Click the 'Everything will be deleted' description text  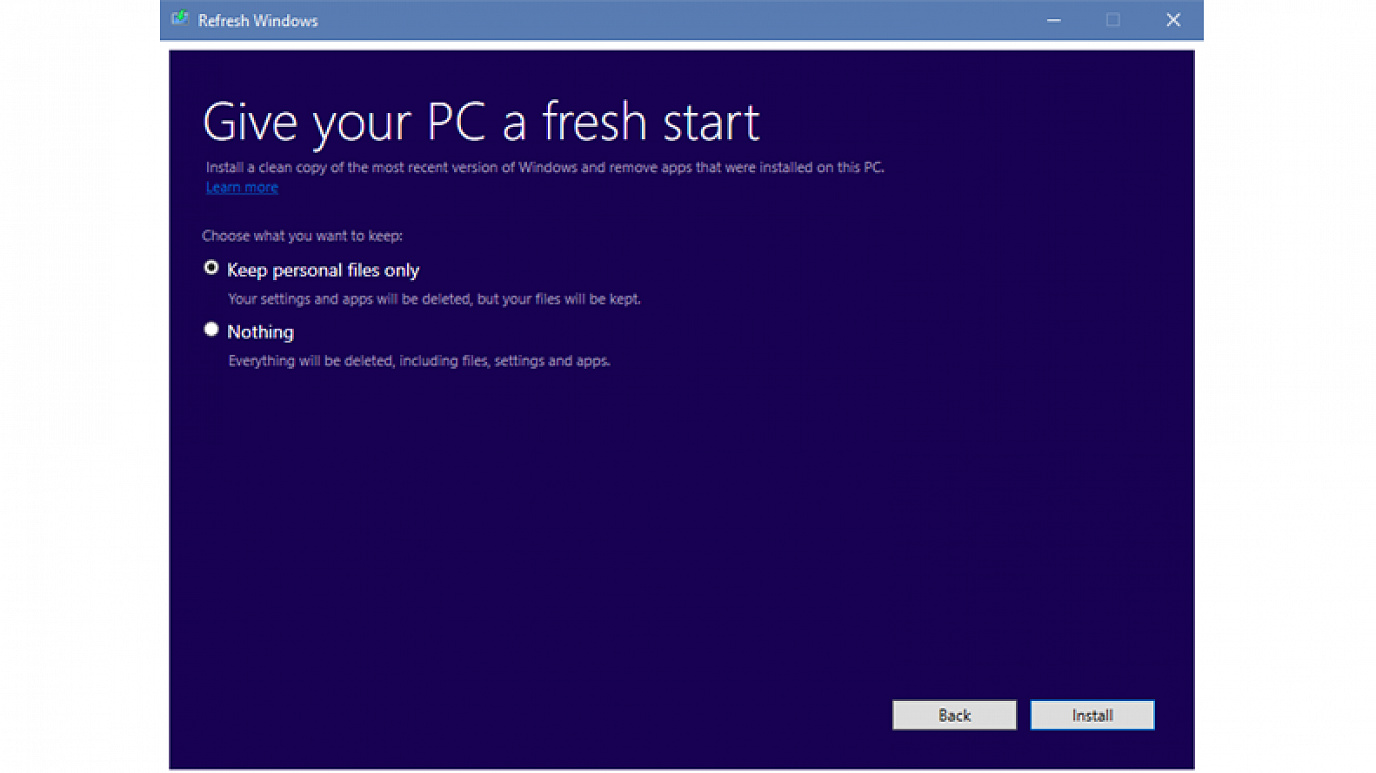419,361
